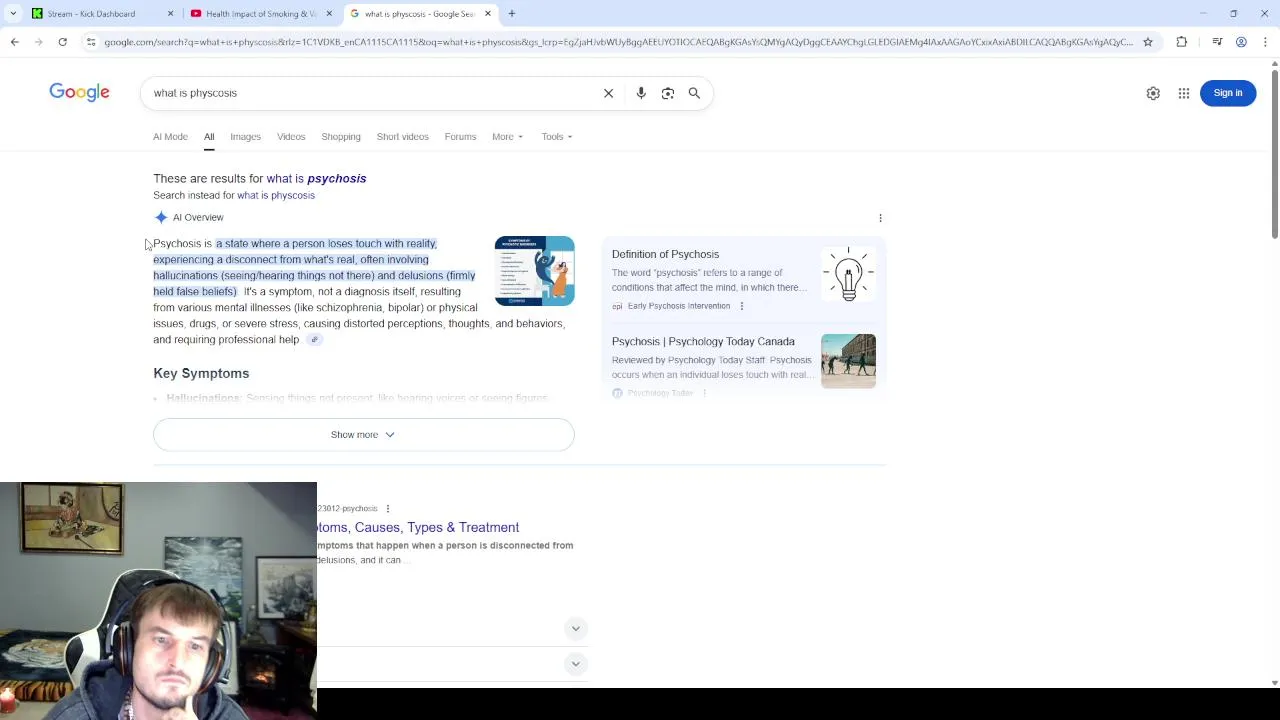Switch to Forums results tab
The width and height of the screenshot is (1280, 720).
(460, 137)
